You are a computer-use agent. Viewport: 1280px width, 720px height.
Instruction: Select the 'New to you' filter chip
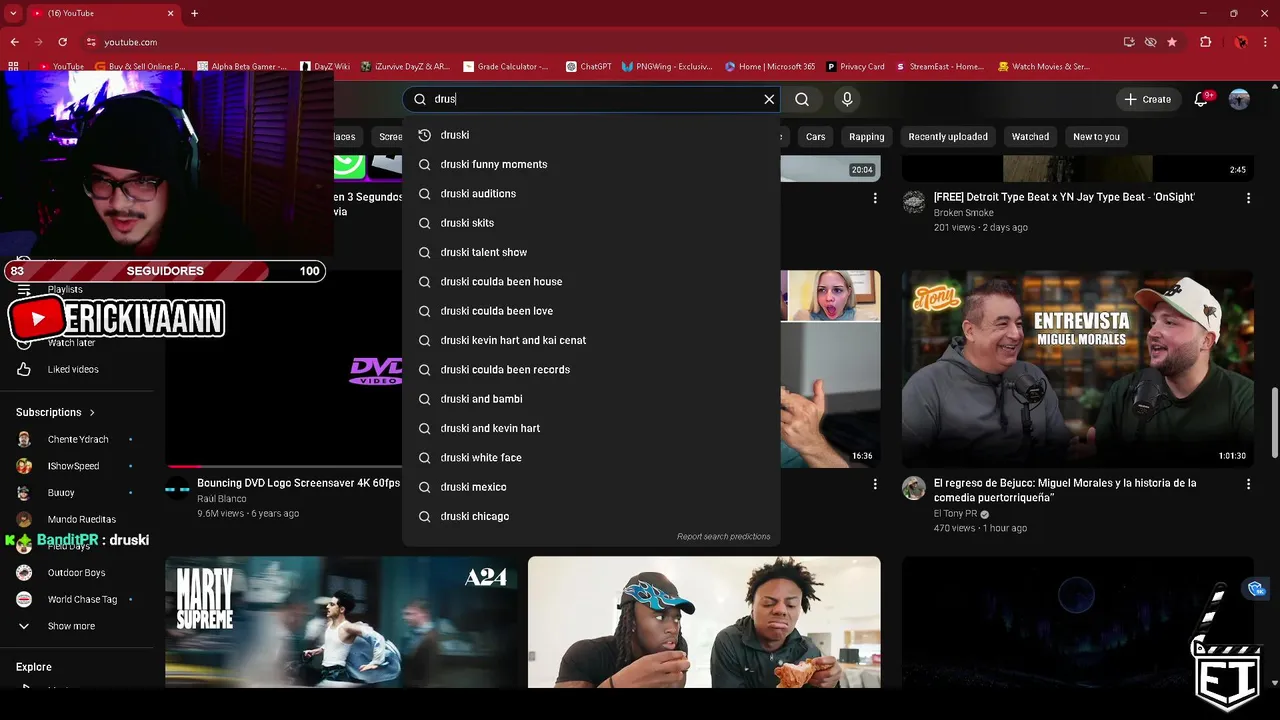(x=1096, y=137)
